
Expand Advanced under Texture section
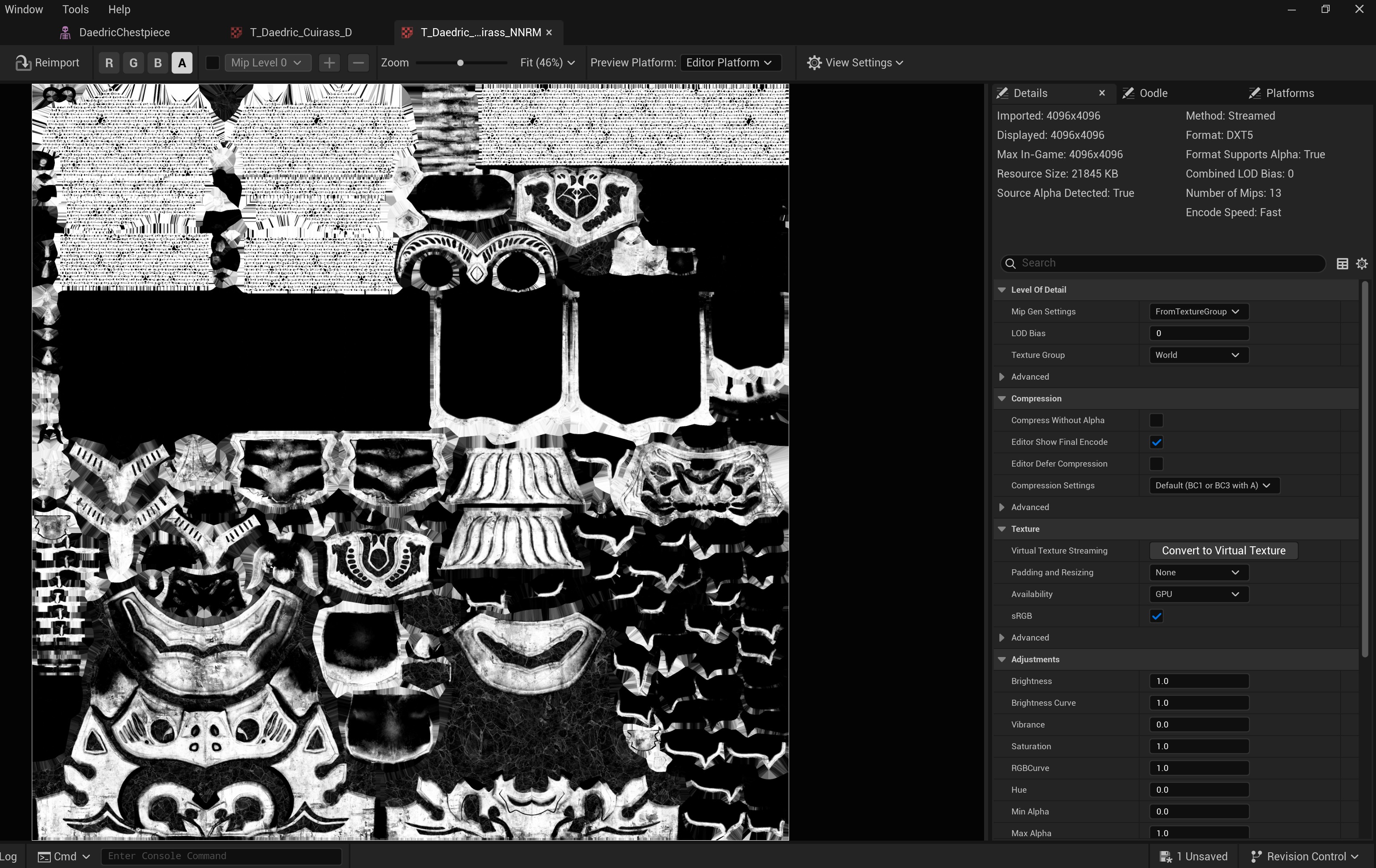click(x=1002, y=638)
